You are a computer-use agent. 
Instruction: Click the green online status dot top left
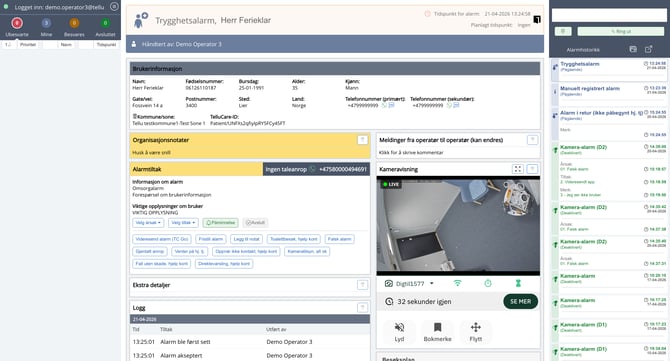(x=6, y=6)
